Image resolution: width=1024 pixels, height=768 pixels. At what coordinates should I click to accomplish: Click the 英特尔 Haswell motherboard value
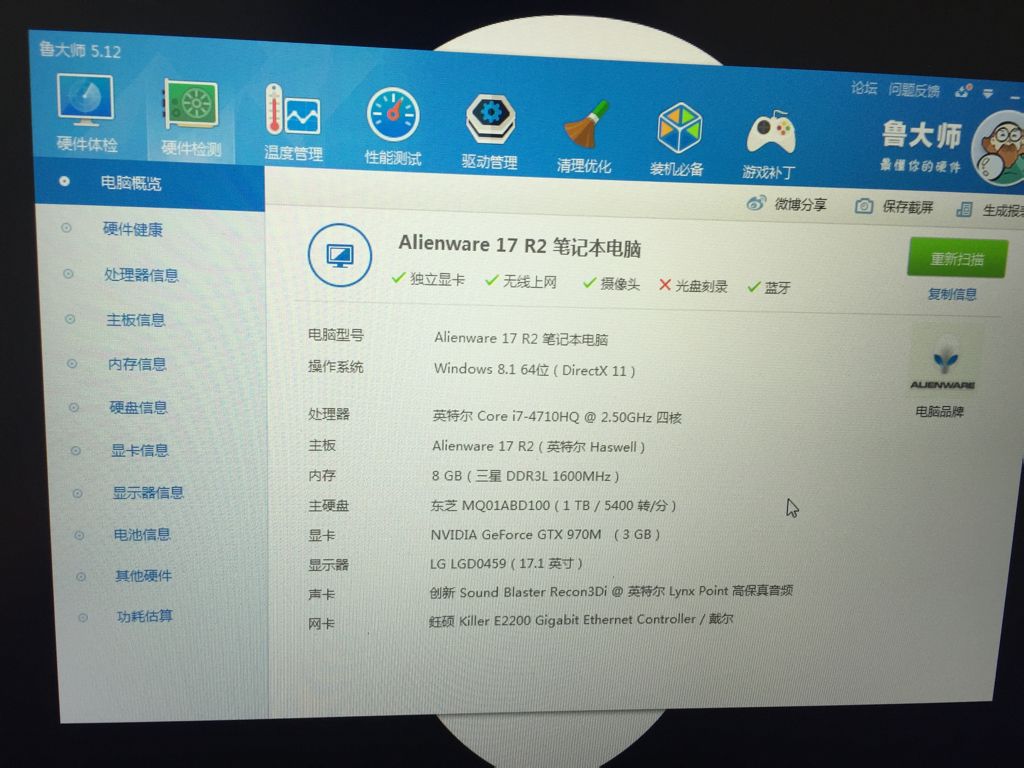click(538, 447)
